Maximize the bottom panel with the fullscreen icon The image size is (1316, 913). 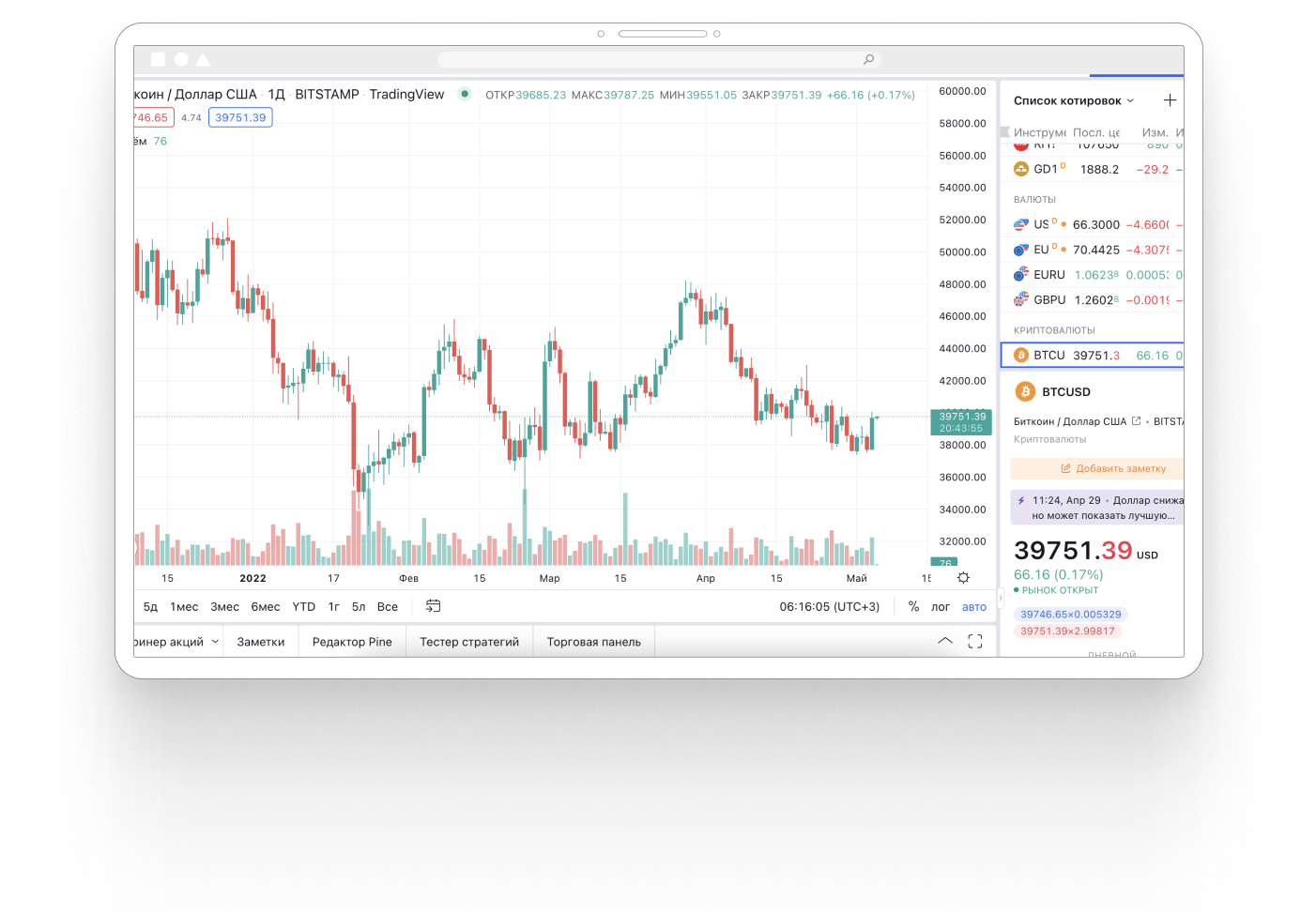click(975, 642)
